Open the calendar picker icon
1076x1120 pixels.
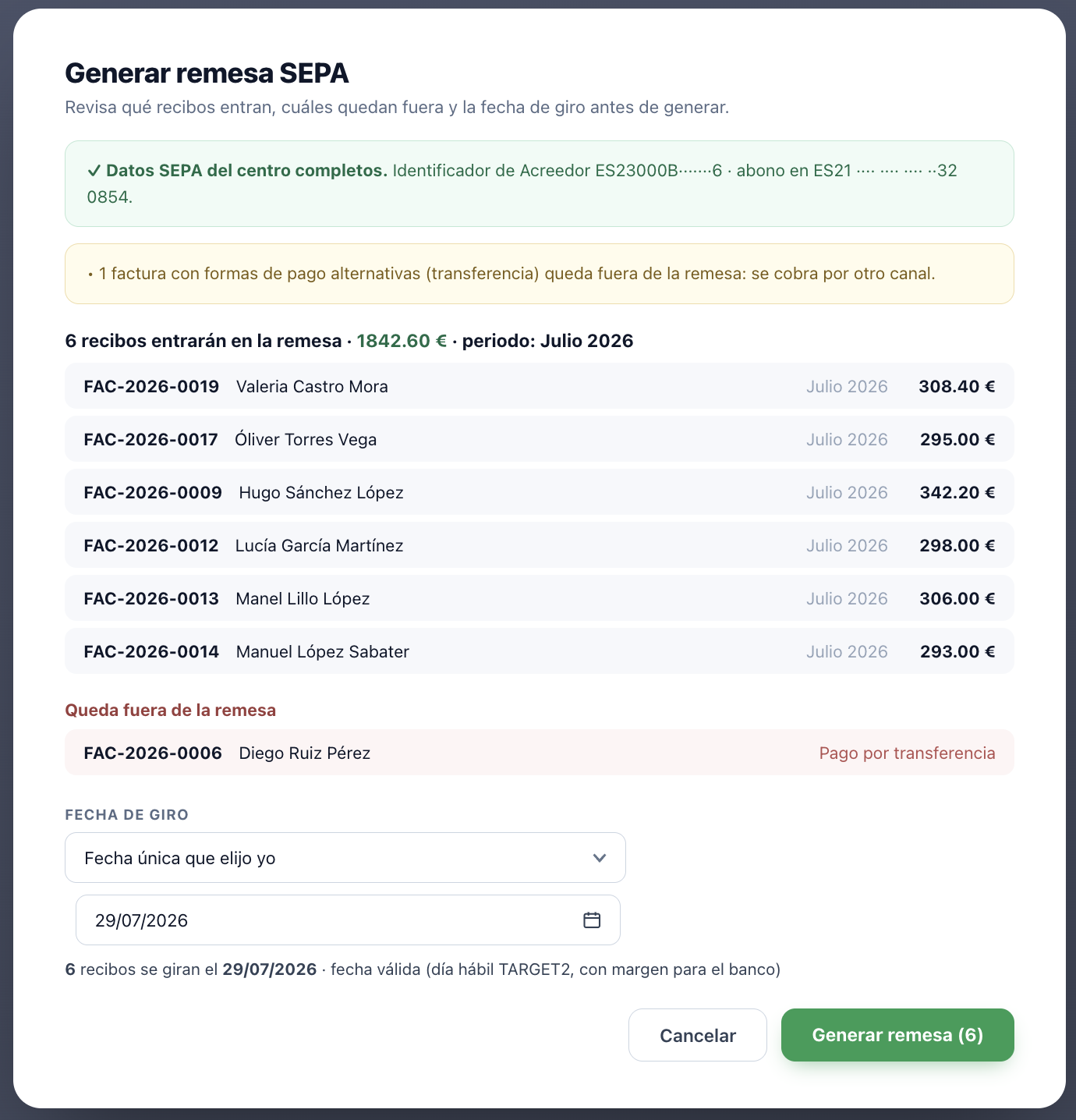[x=592, y=920]
